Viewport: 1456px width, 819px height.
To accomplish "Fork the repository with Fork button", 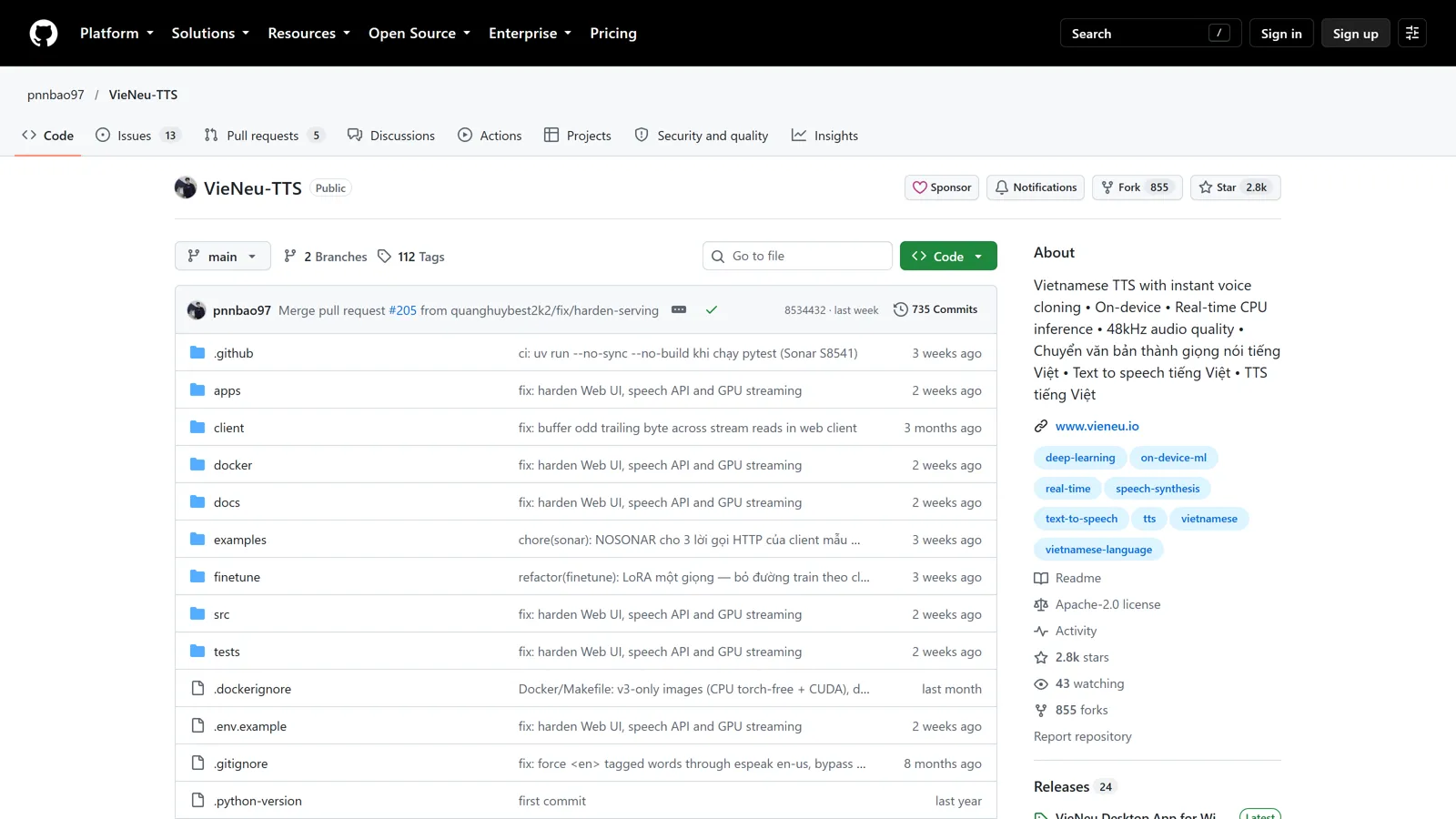I will tap(1137, 187).
